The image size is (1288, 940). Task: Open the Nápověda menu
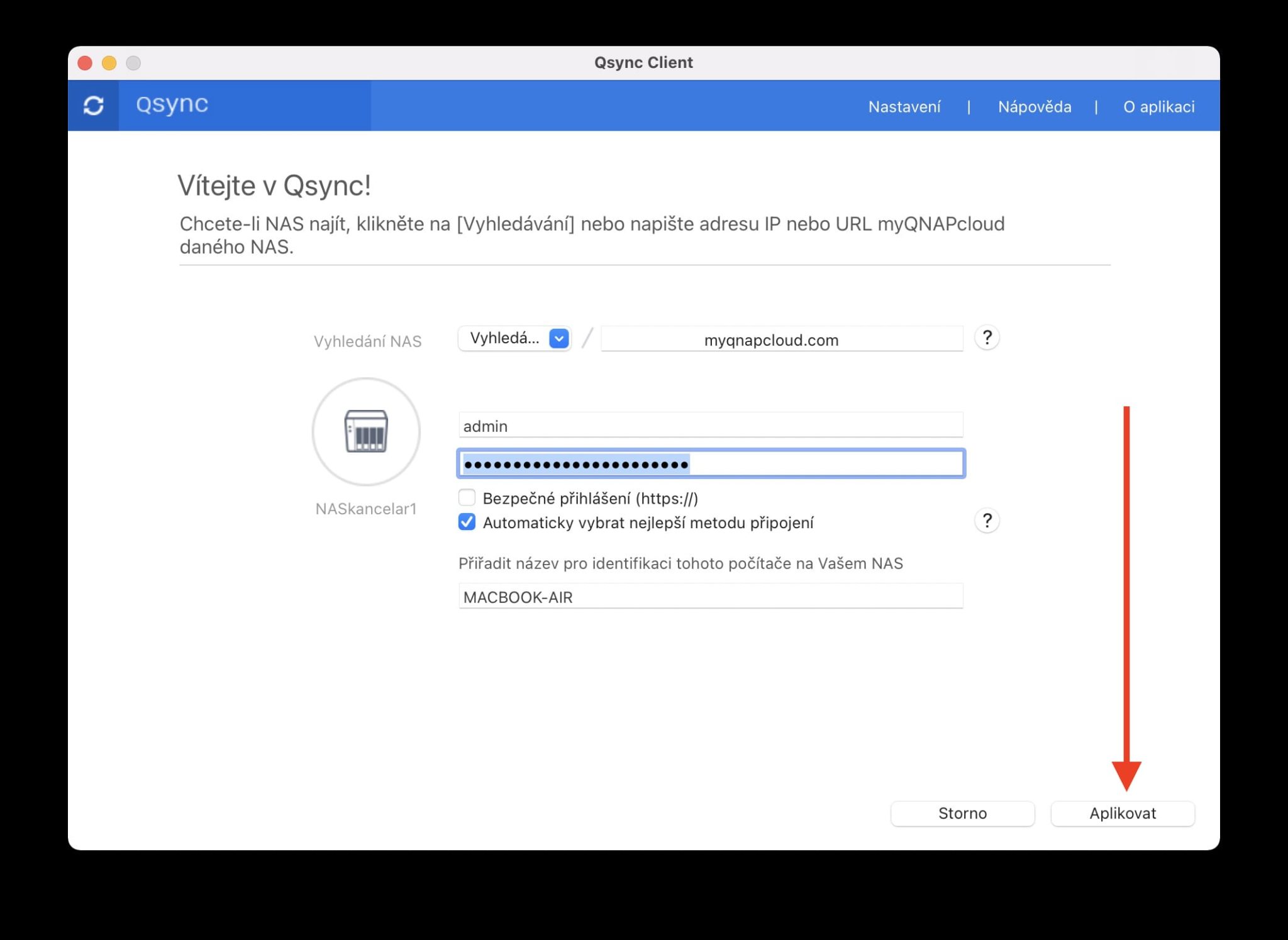(x=1035, y=106)
